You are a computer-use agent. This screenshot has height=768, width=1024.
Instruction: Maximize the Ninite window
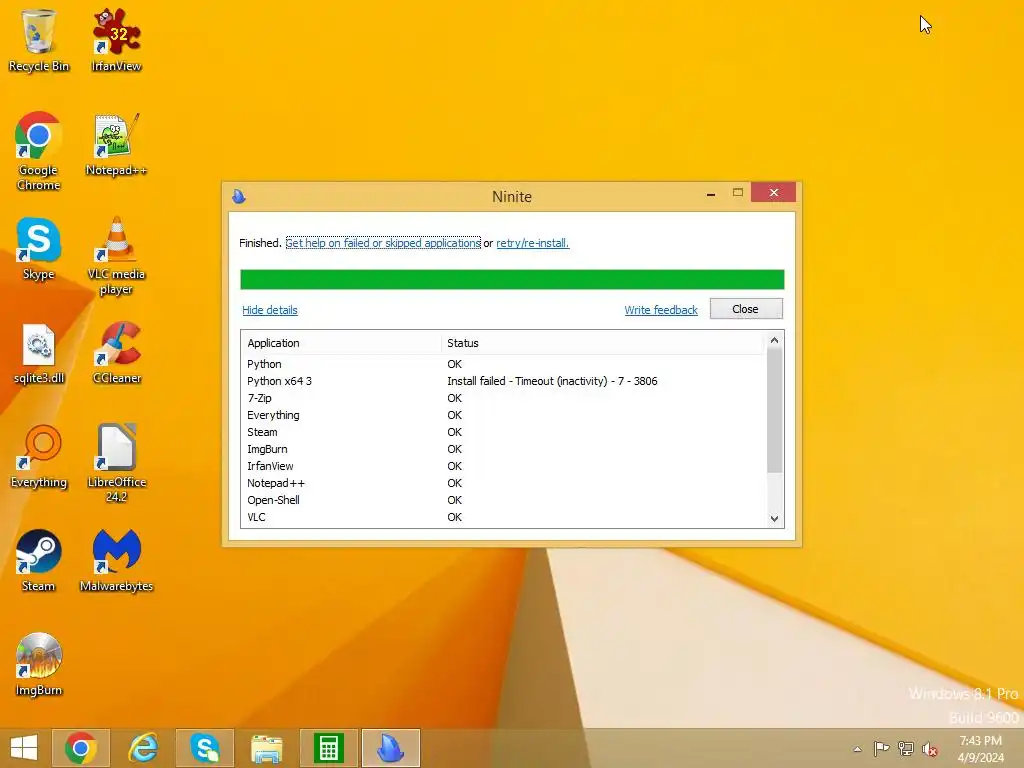[738, 193]
